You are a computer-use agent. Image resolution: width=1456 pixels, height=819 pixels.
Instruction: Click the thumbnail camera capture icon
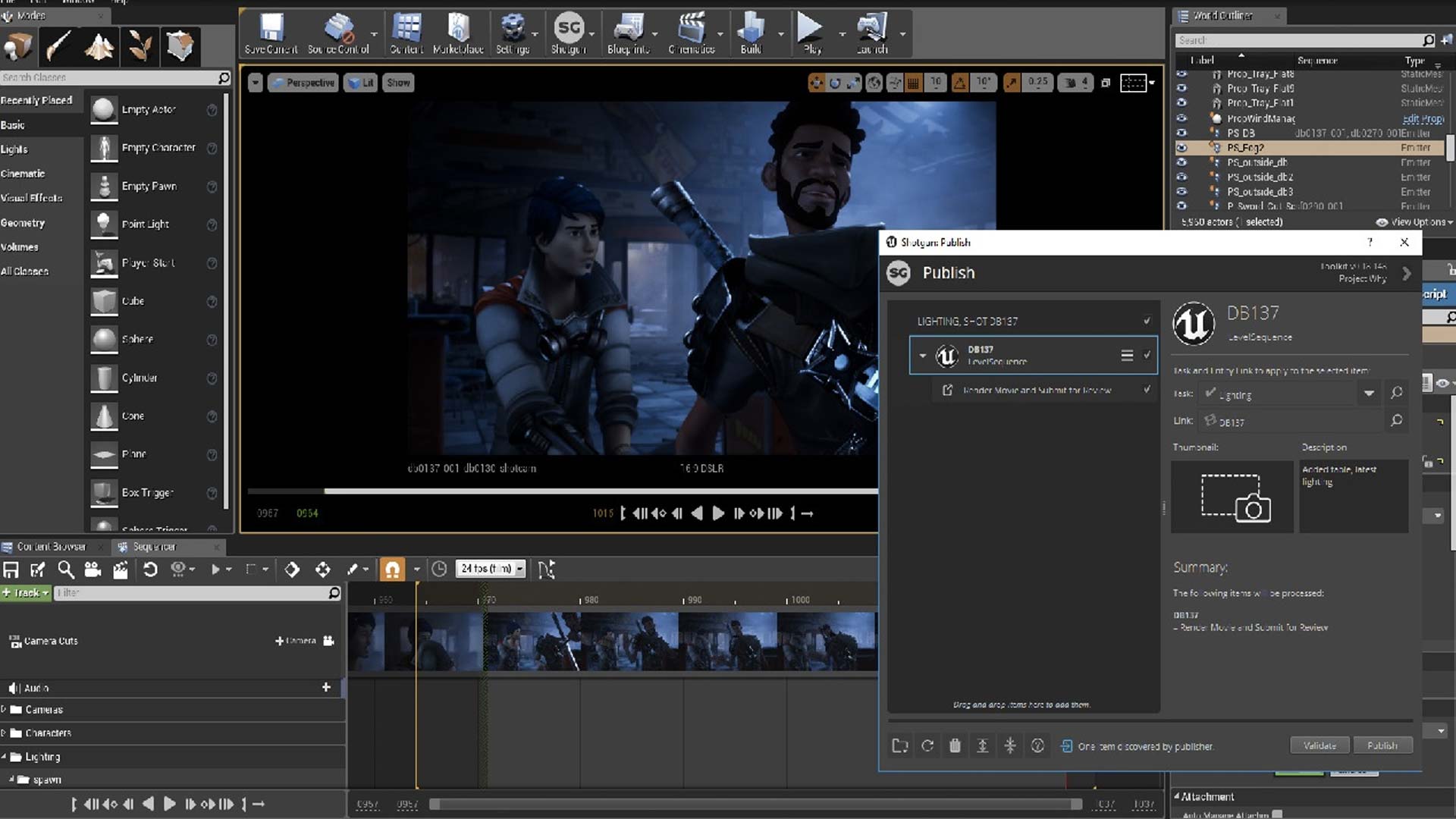coord(1235,497)
